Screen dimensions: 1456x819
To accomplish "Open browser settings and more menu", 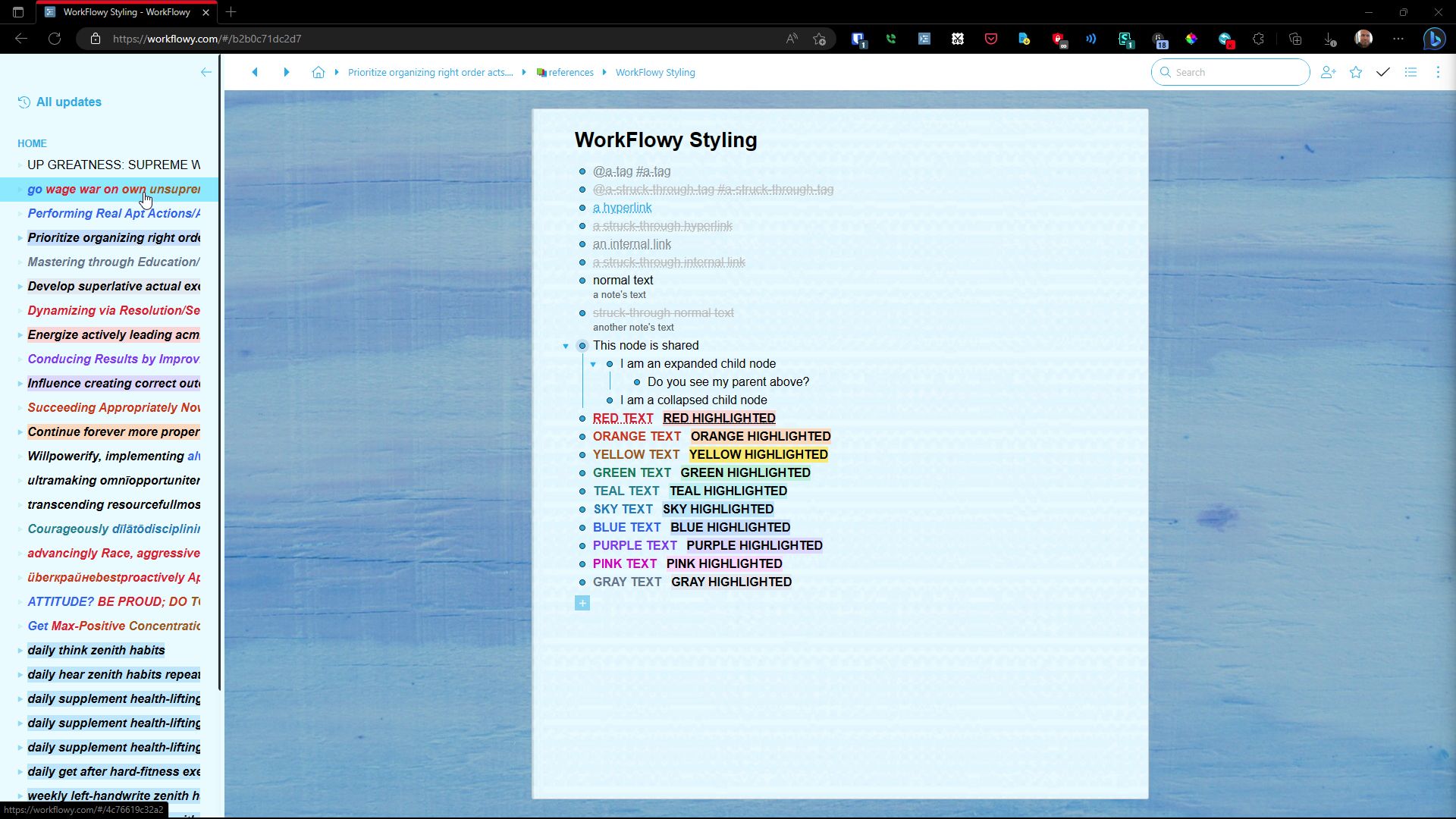I will pyautogui.click(x=1398, y=39).
